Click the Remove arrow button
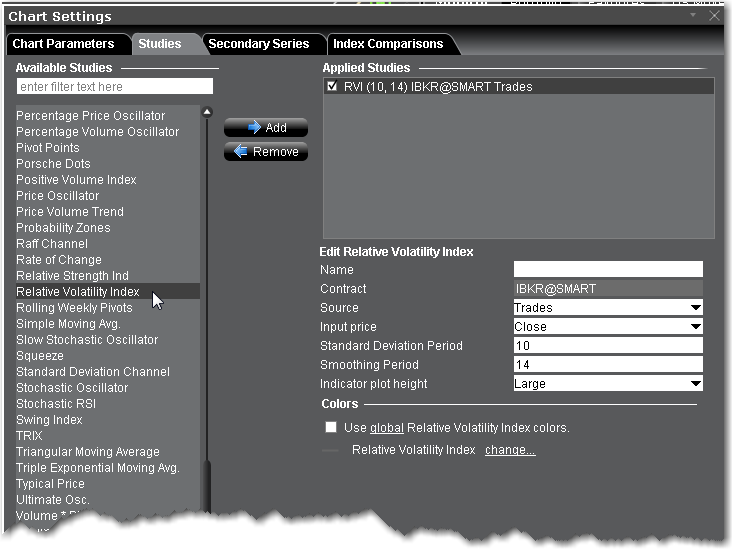The image size is (732, 555). pos(265,152)
